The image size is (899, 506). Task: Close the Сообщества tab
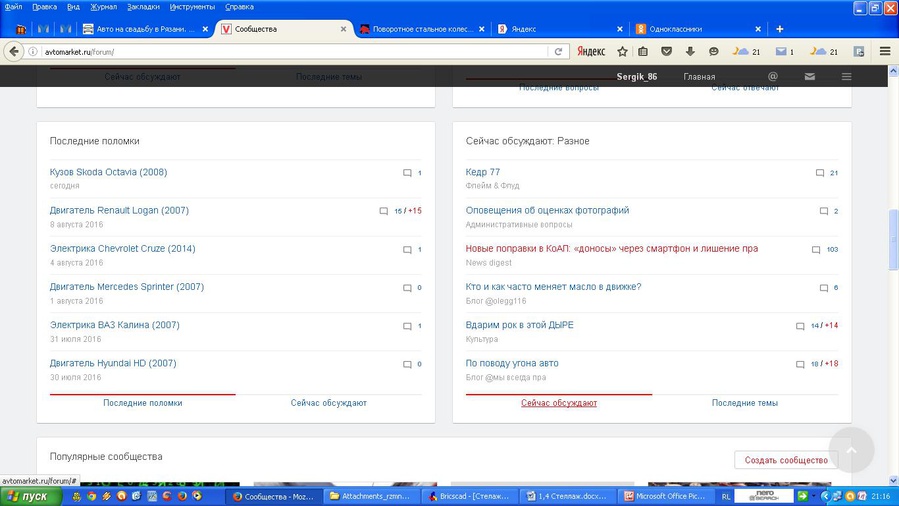pyautogui.click(x=343, y=29)
